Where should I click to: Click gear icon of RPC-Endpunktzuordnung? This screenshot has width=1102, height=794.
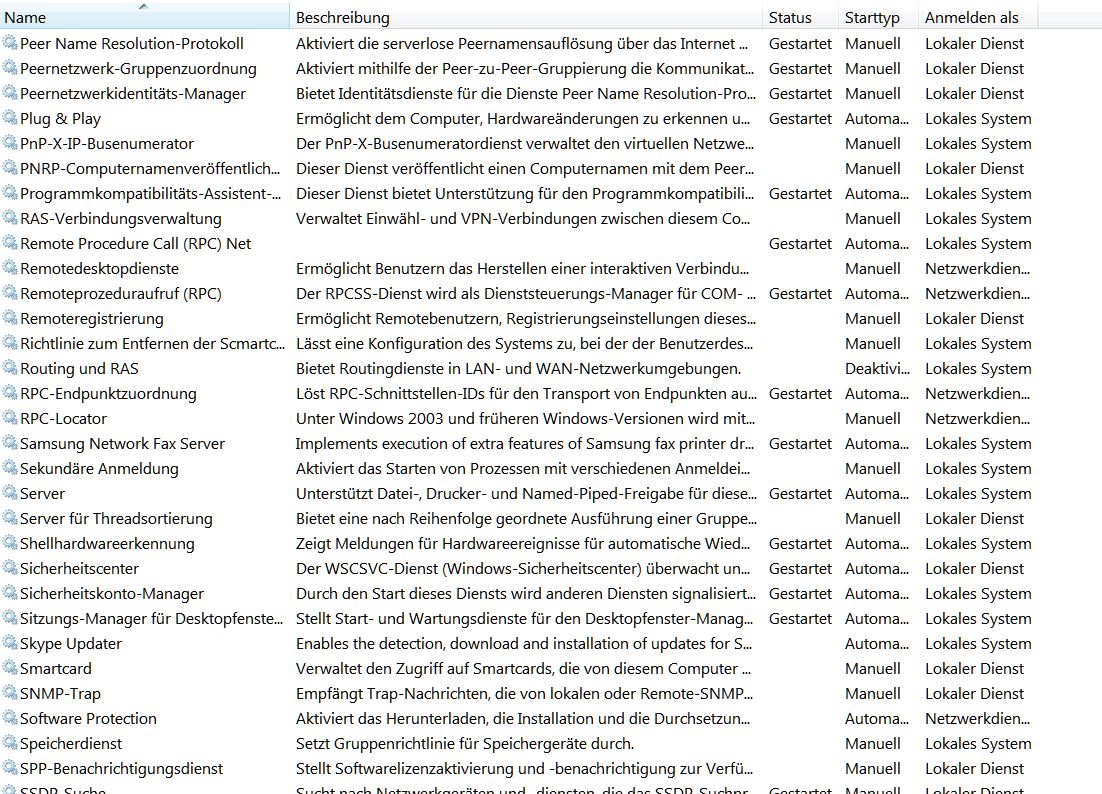[x=10, y=393]
